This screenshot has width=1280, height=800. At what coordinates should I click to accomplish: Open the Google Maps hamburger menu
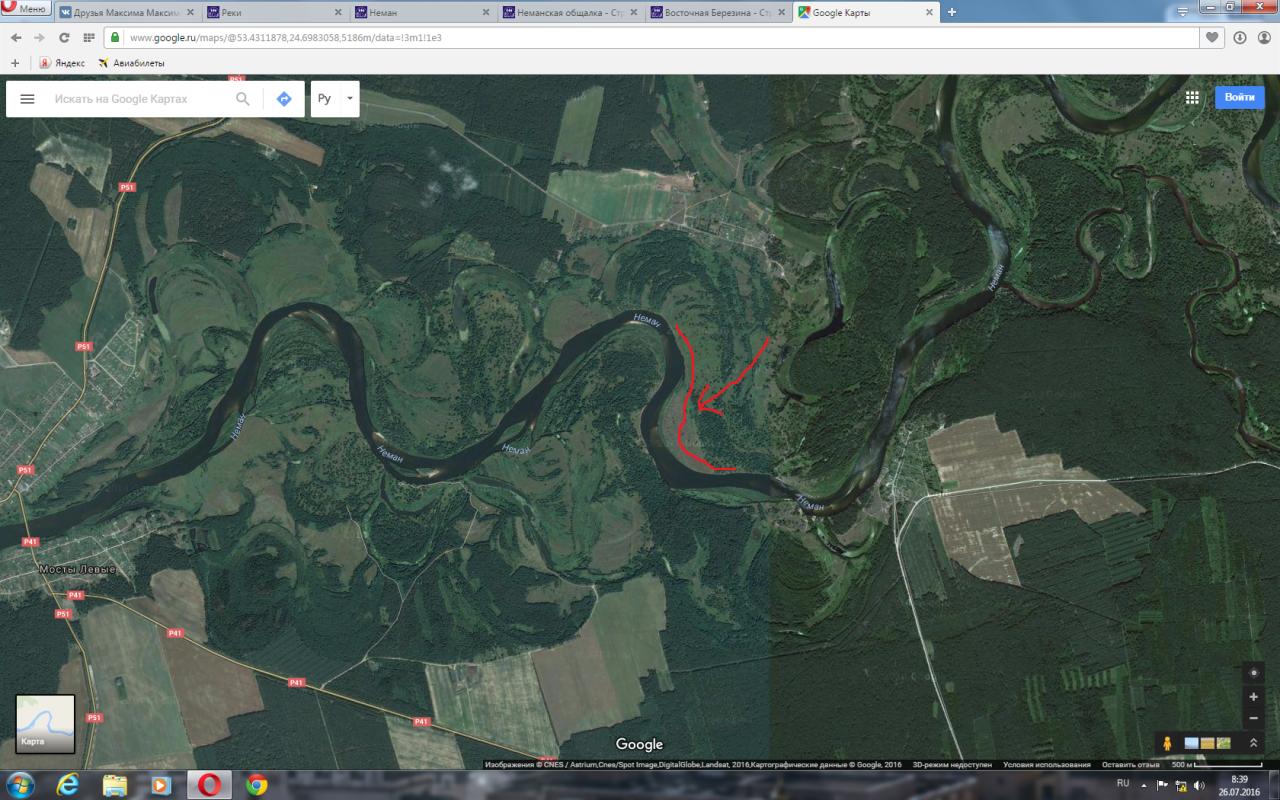[x=27, y=99]
